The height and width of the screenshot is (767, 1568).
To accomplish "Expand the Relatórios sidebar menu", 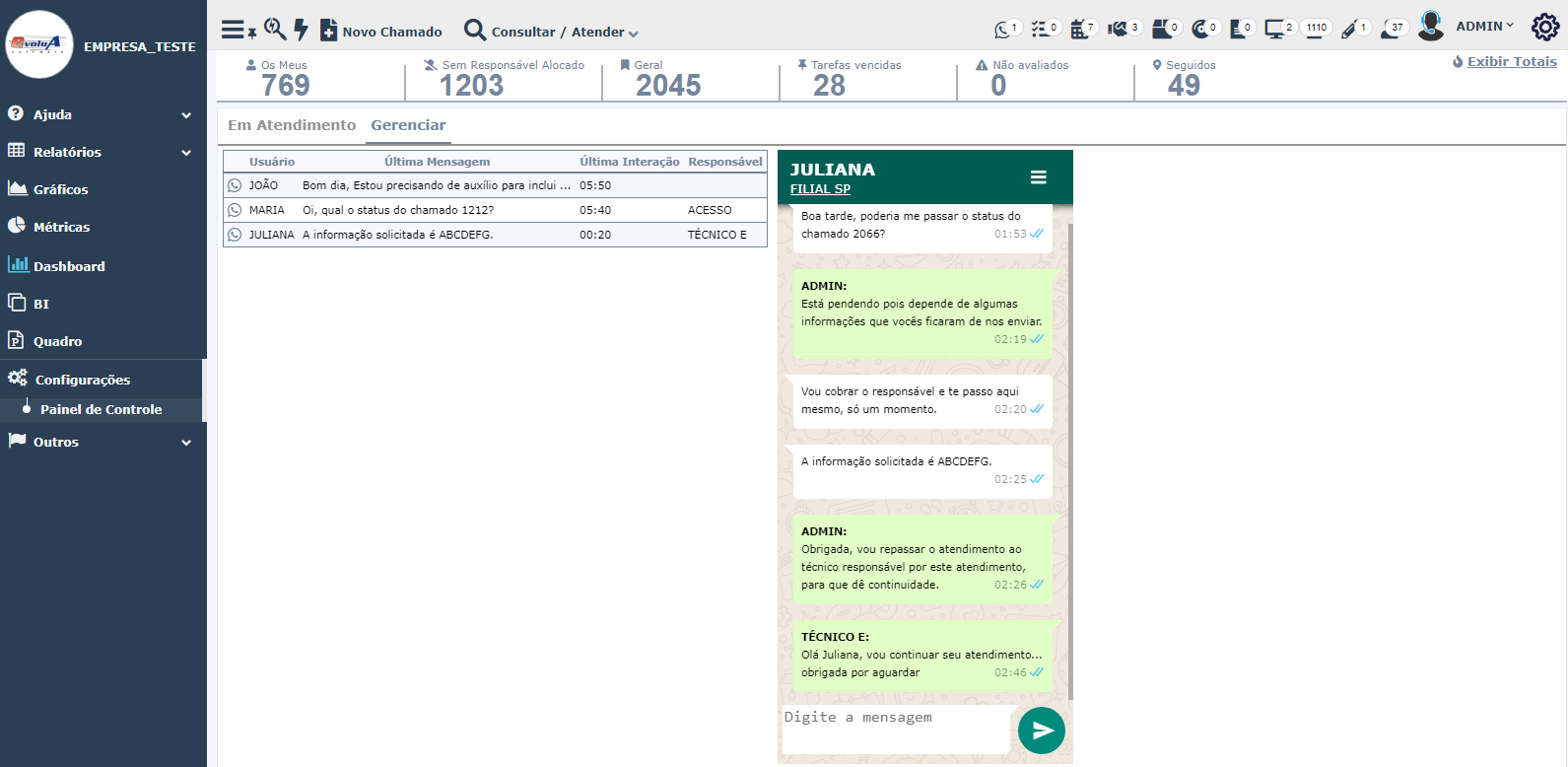I will click(101, 152).
